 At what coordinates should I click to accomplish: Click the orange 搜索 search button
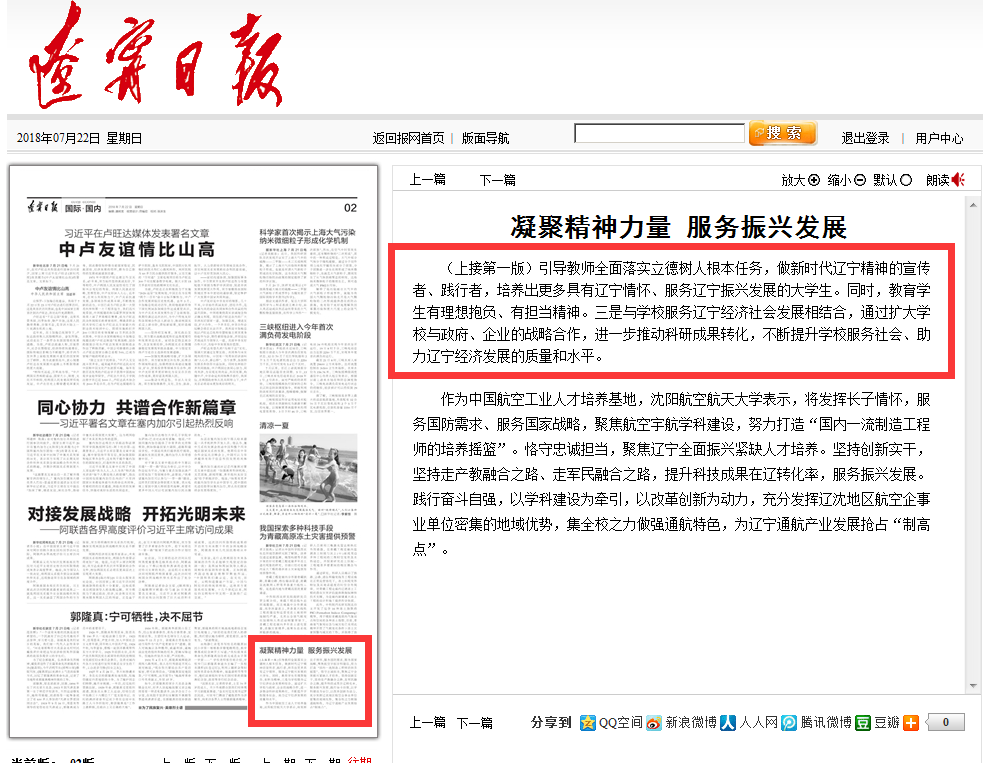point(783,133)
